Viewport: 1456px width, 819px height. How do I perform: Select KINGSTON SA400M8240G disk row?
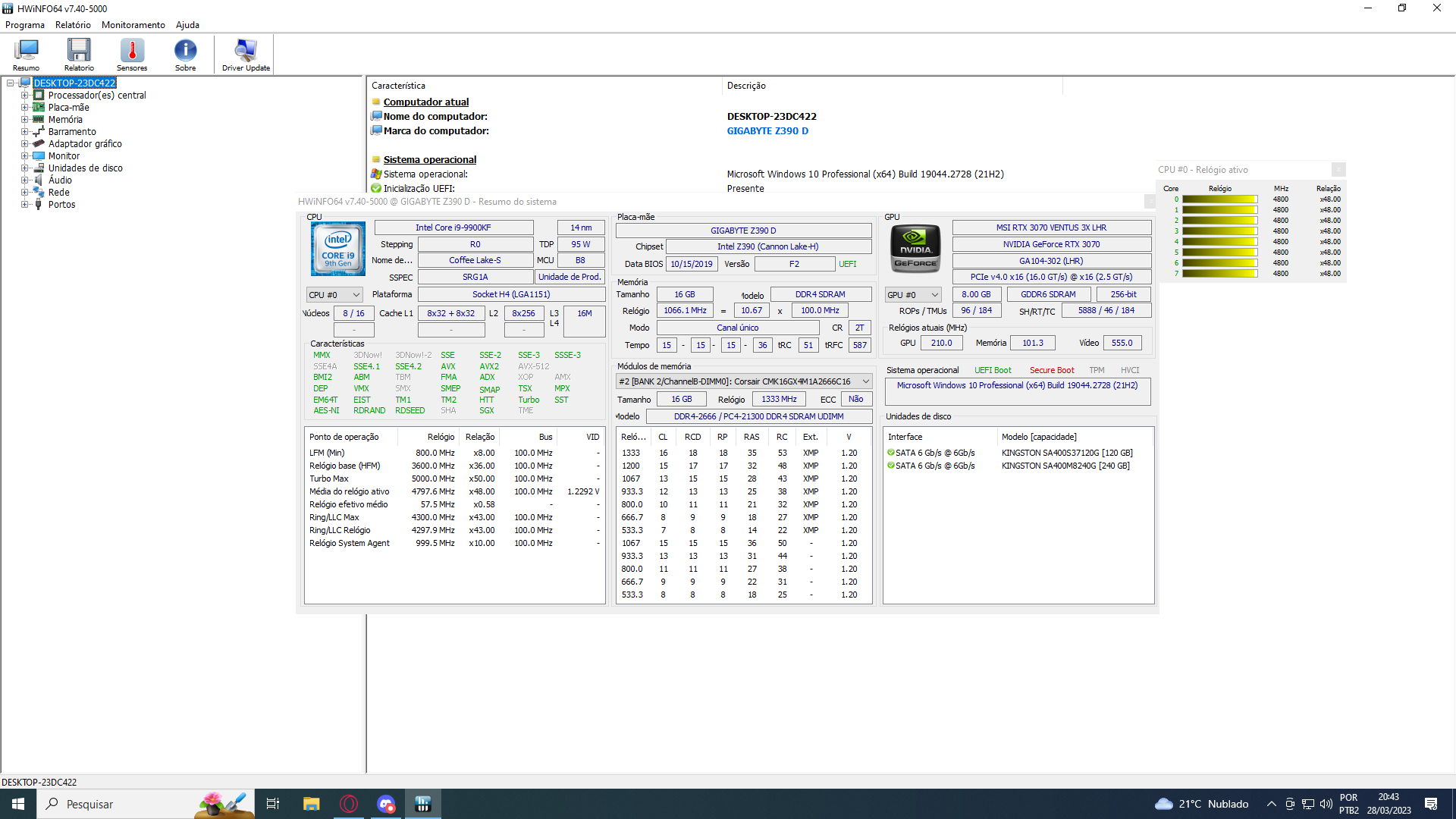pyautogui.click(x=1019, y=466)
